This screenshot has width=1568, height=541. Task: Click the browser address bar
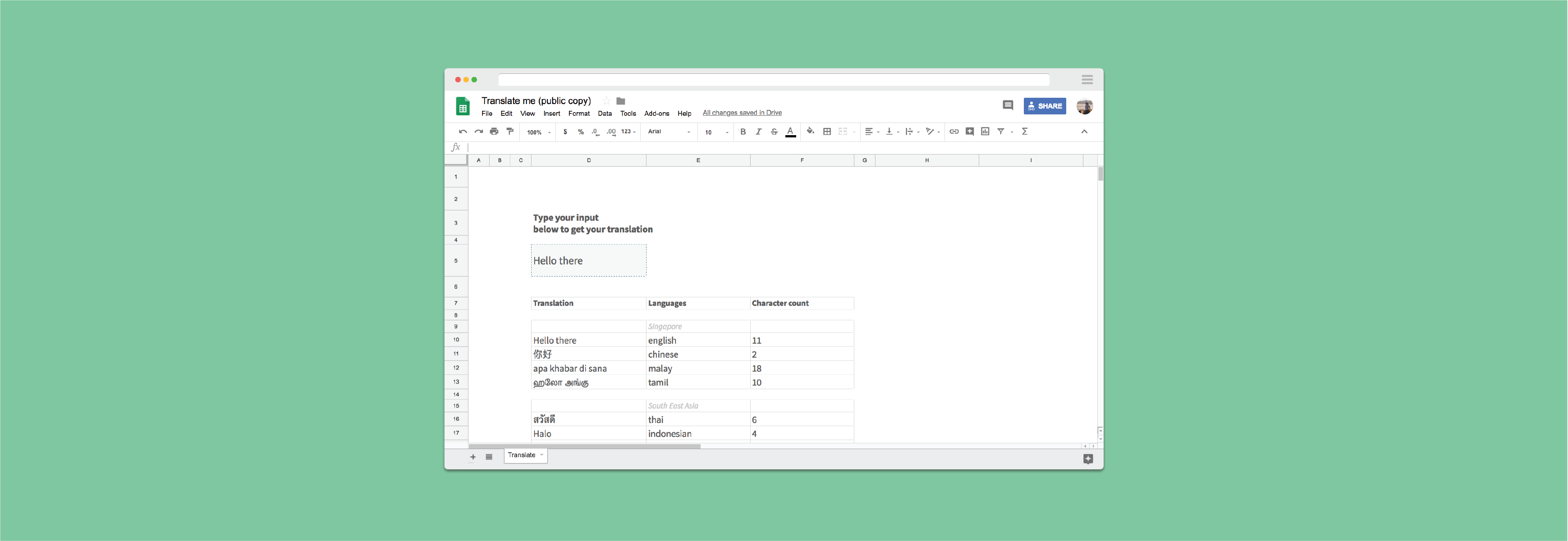774,80
